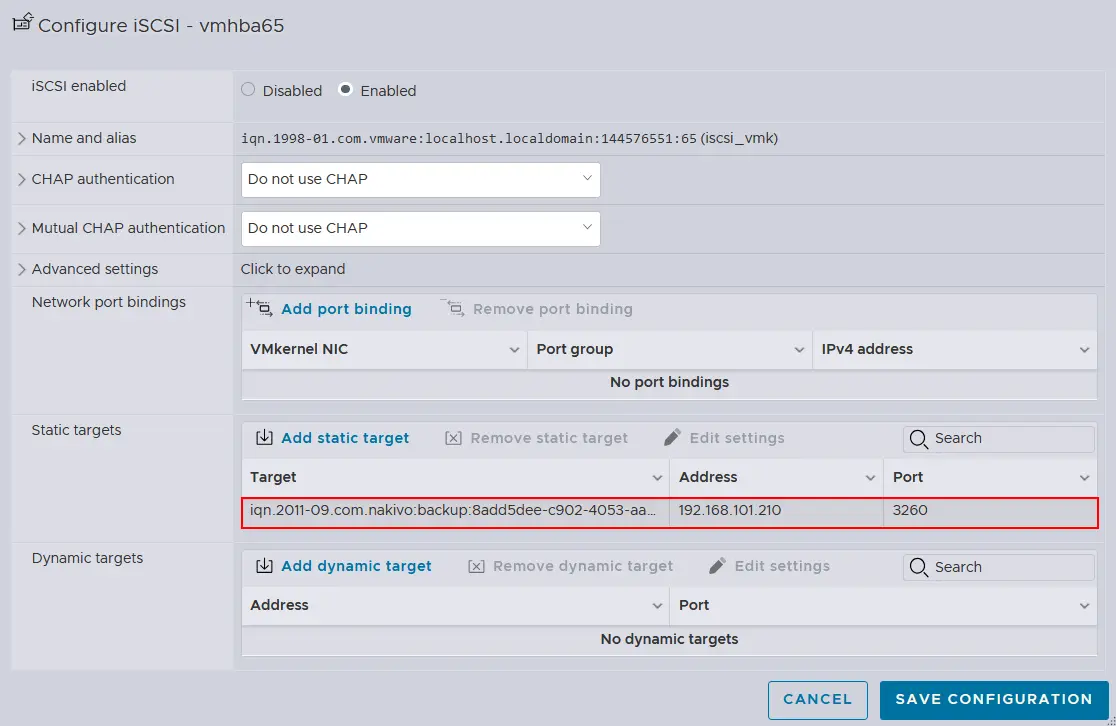The image size is (1116, 726).
Task: Click the Click to expand text
Action: point(293,269)
